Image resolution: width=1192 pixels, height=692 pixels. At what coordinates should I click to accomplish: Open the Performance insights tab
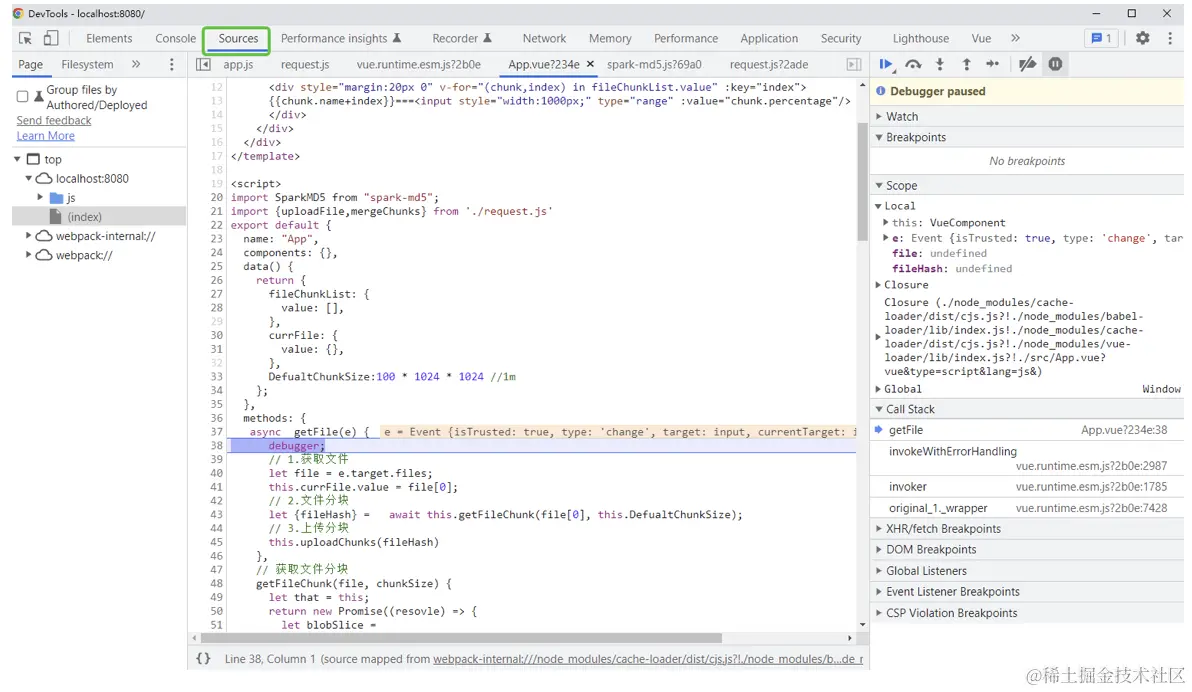click(x=341, y=38)
